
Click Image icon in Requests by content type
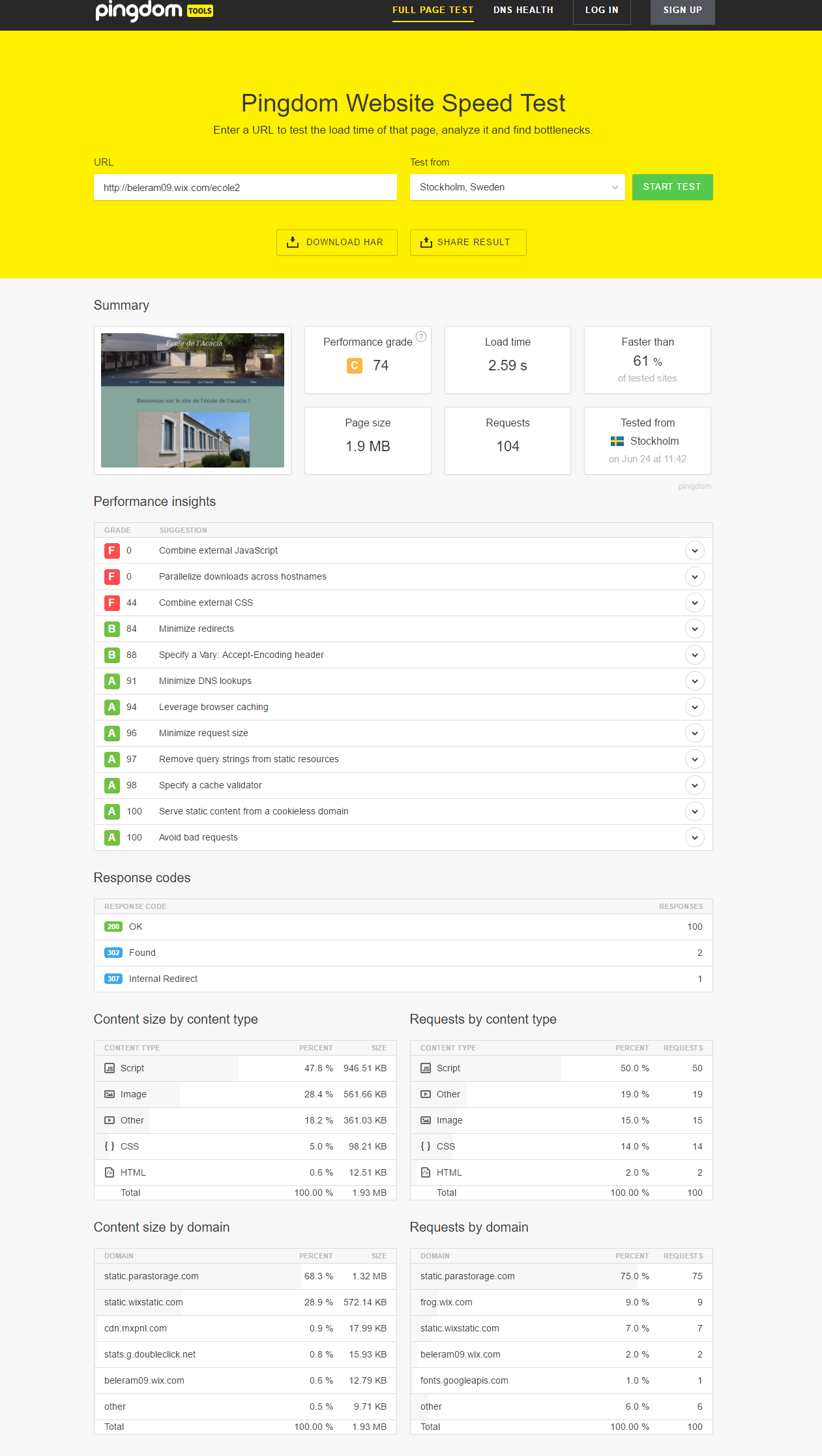click(x=426, y=1120)
